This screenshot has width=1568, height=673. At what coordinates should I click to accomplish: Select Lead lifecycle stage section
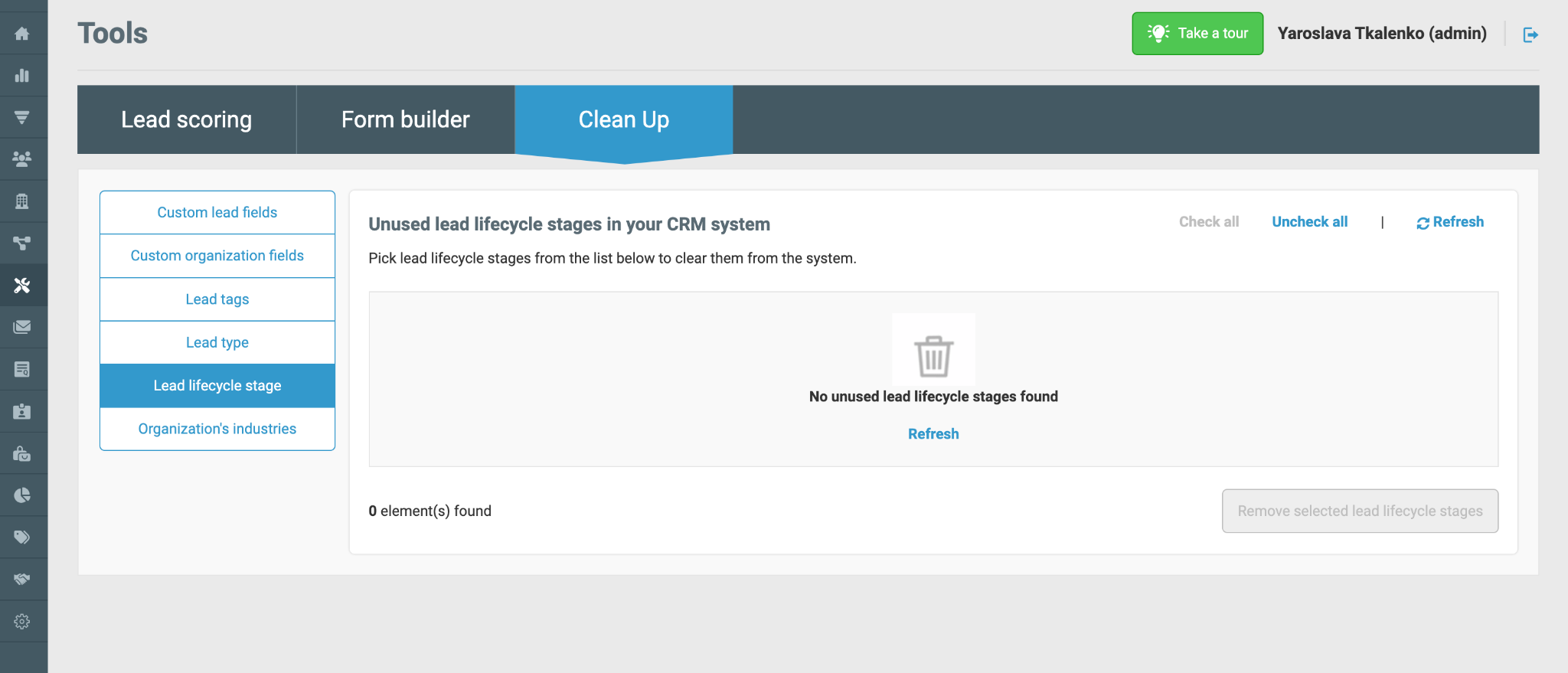[217, 386]
